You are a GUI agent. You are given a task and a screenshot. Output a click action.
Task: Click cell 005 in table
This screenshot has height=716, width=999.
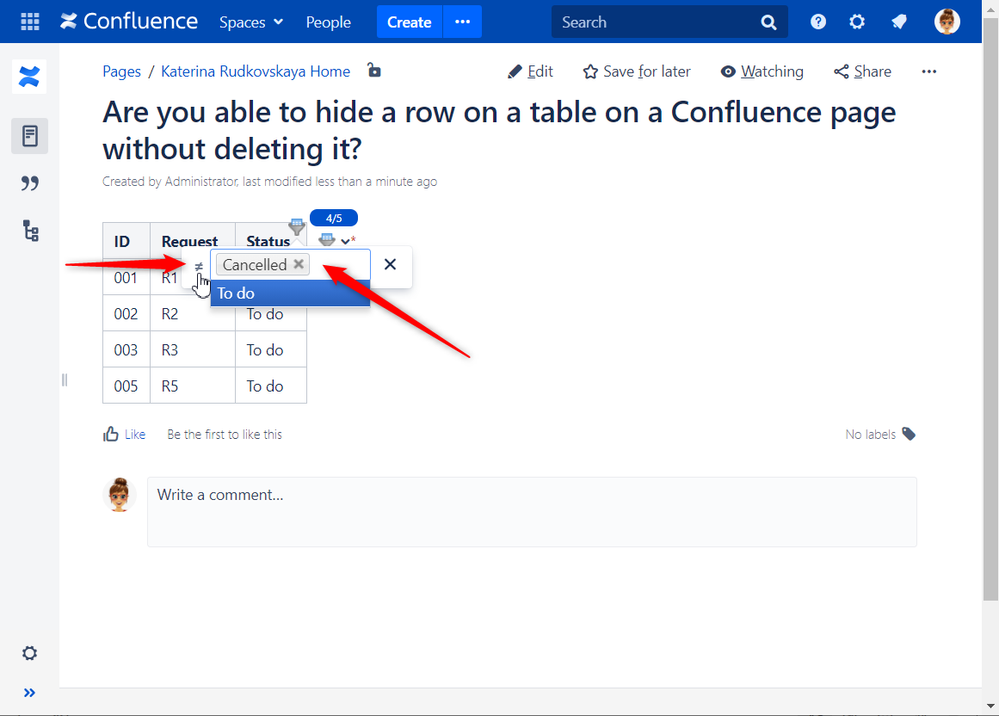[x=126, y=386]
